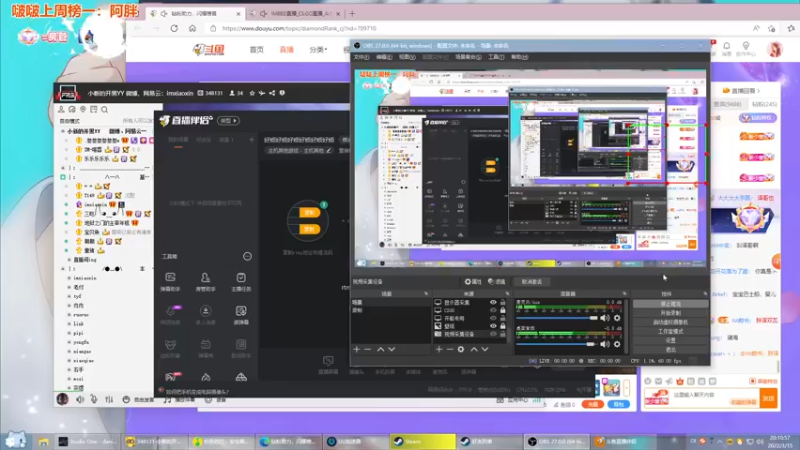Image resolution: width=800 pixels, height=450 pixels.
Task: Toggle visibility eye of video capture device source
Action: (x=493, y=334)
